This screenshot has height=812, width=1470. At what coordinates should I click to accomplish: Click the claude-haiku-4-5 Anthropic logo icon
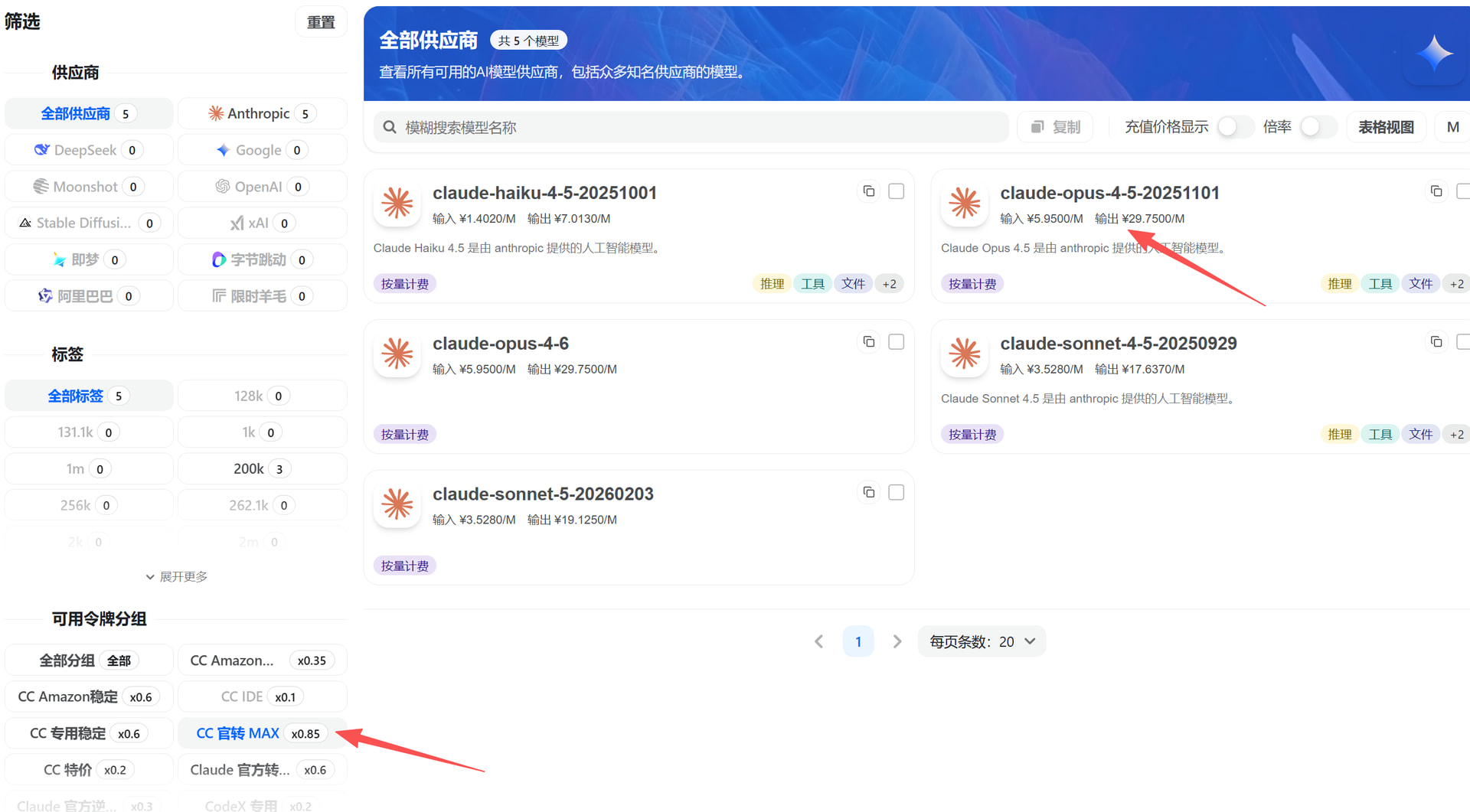(397, 204)
